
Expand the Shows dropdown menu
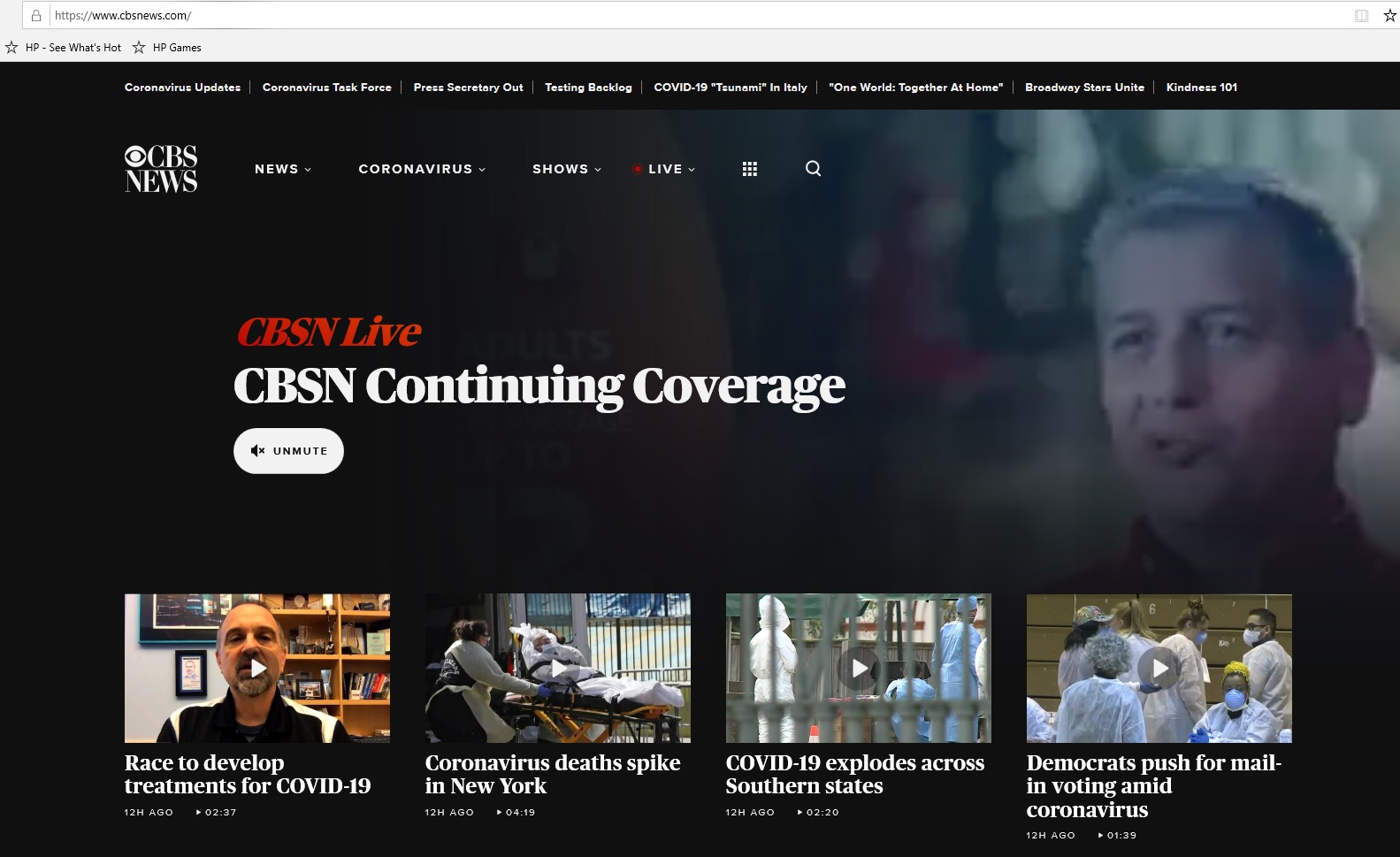(x=567, y=169)
